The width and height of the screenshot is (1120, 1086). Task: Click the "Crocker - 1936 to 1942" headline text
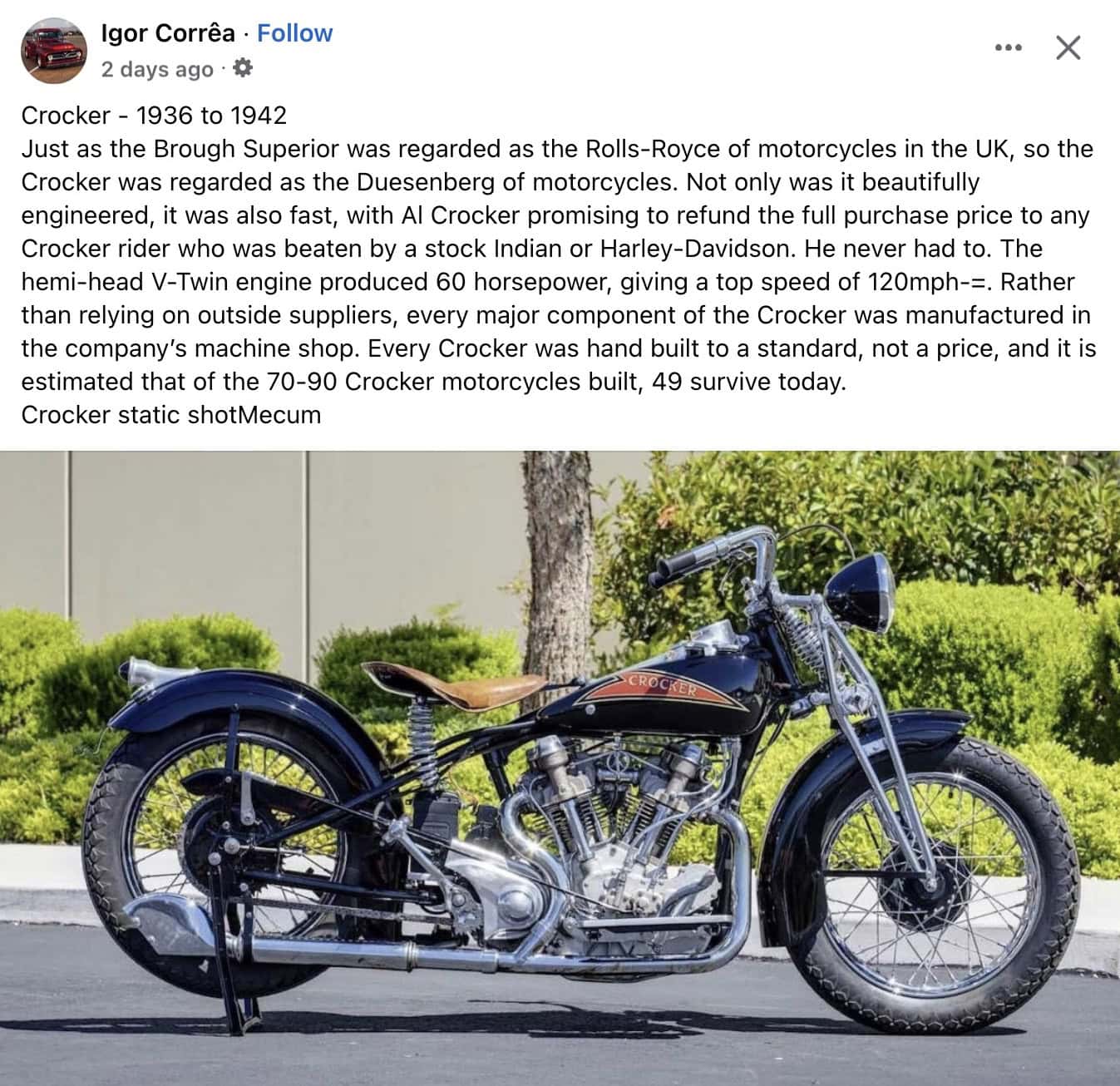click(154, 116)
